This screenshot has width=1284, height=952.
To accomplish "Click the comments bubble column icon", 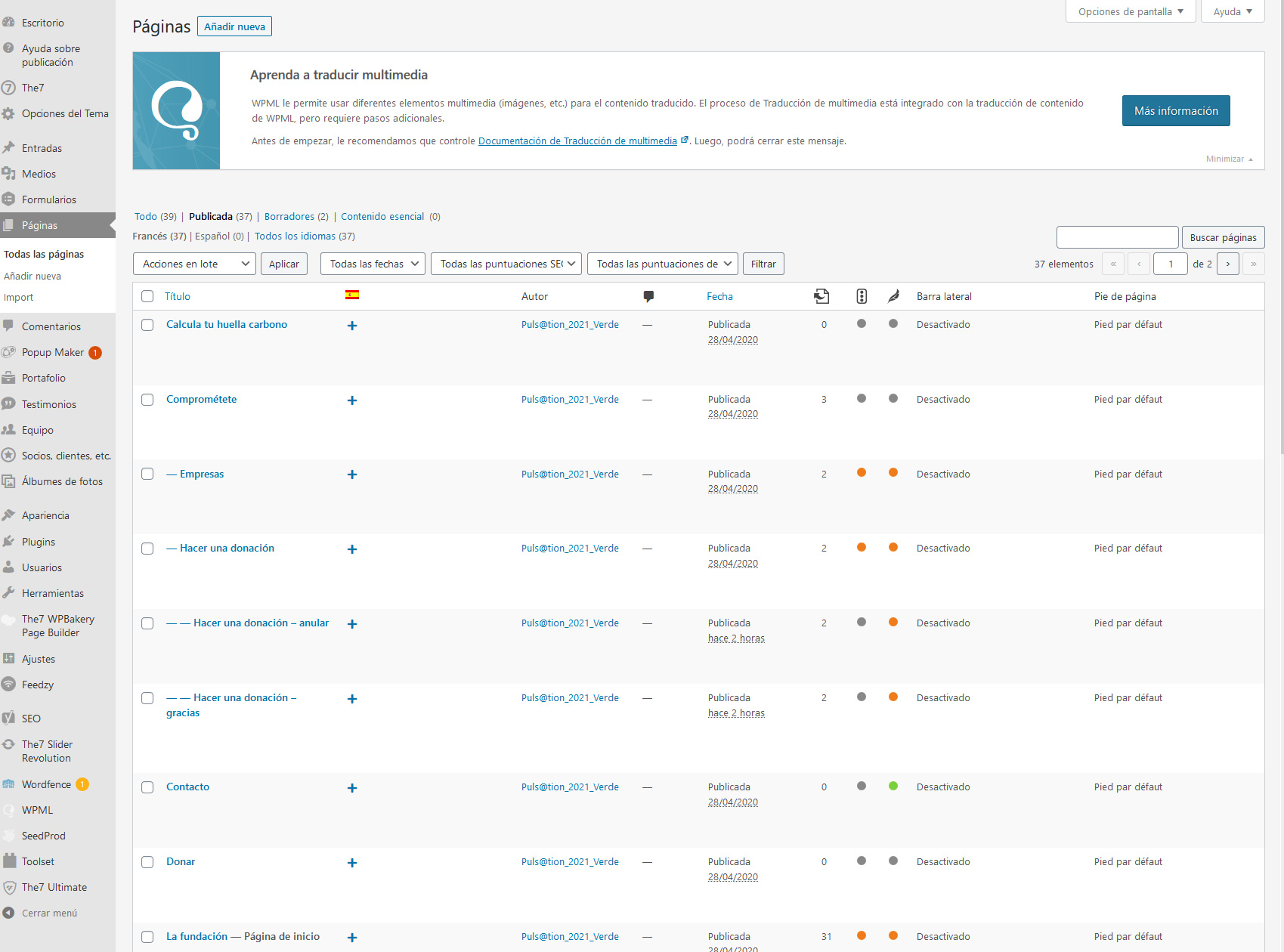I will tap(648, 296).
